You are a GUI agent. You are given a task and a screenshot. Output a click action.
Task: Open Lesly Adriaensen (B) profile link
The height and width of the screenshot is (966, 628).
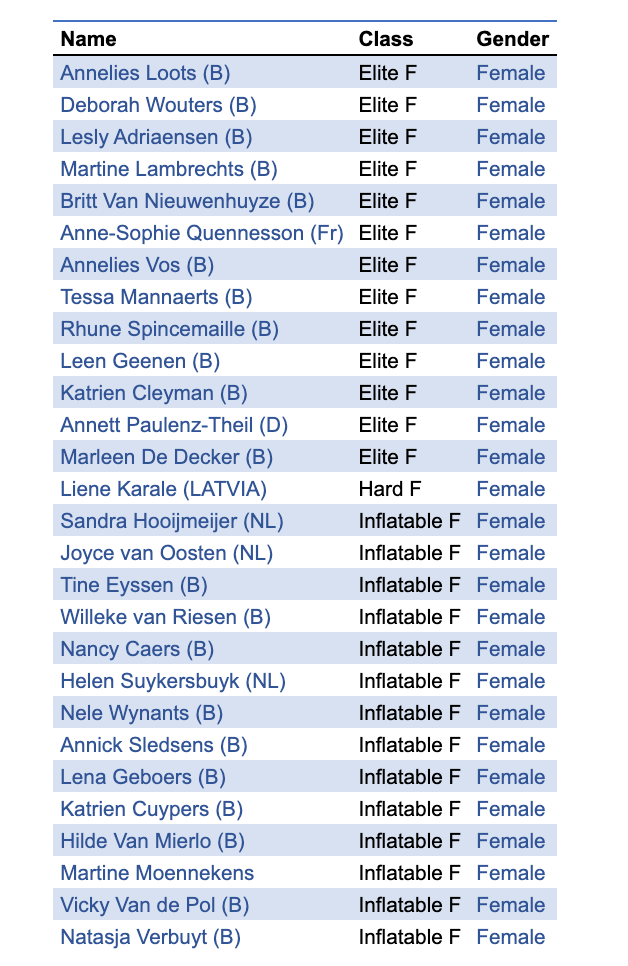(156, 137)
